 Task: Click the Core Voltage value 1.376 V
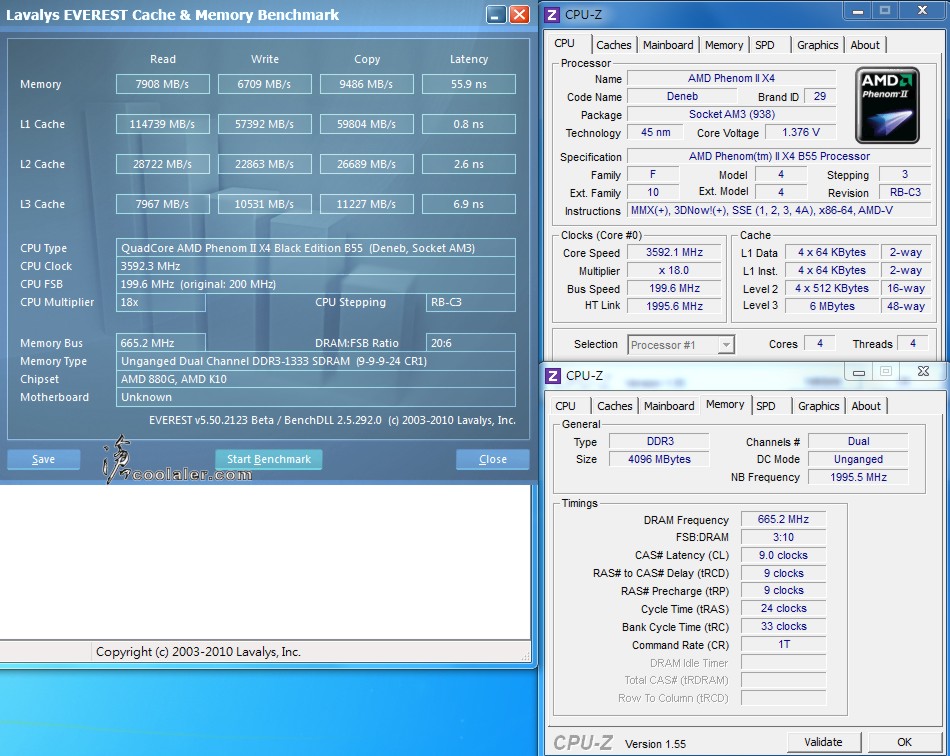800,132
